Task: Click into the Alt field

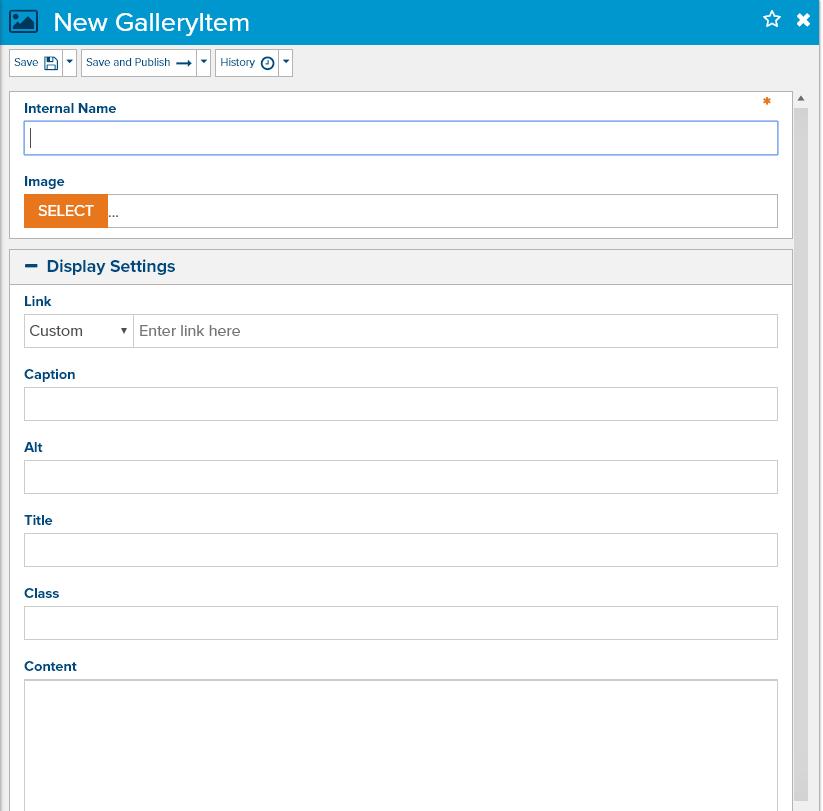Action: (400, 477)
